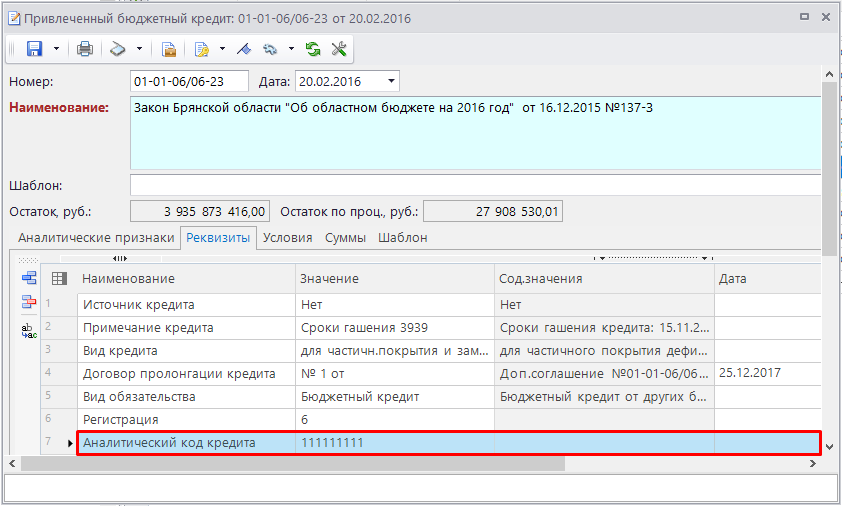Click the delete row icon beside grid
The height and width of the screenshot is (506, 842).
[x=29, y=302]
